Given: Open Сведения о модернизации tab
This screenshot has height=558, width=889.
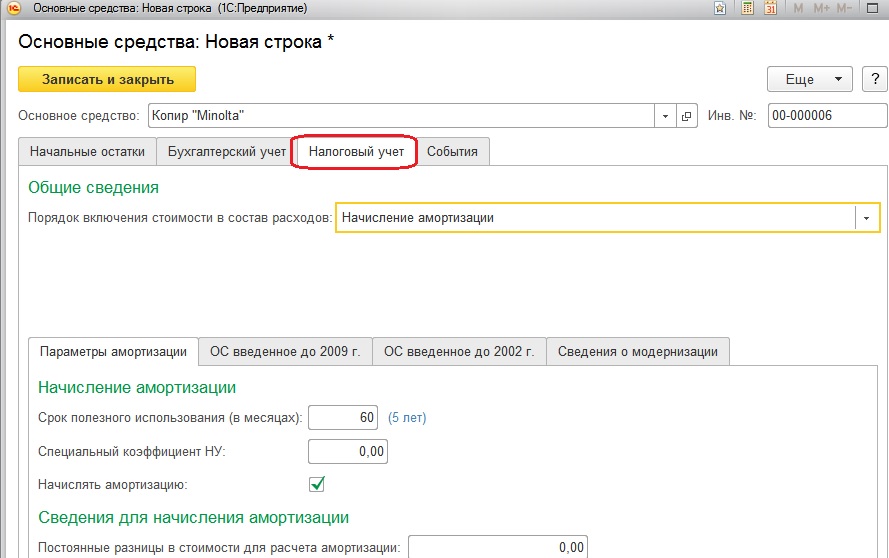Looking at the screenshot, I should 638,352.
